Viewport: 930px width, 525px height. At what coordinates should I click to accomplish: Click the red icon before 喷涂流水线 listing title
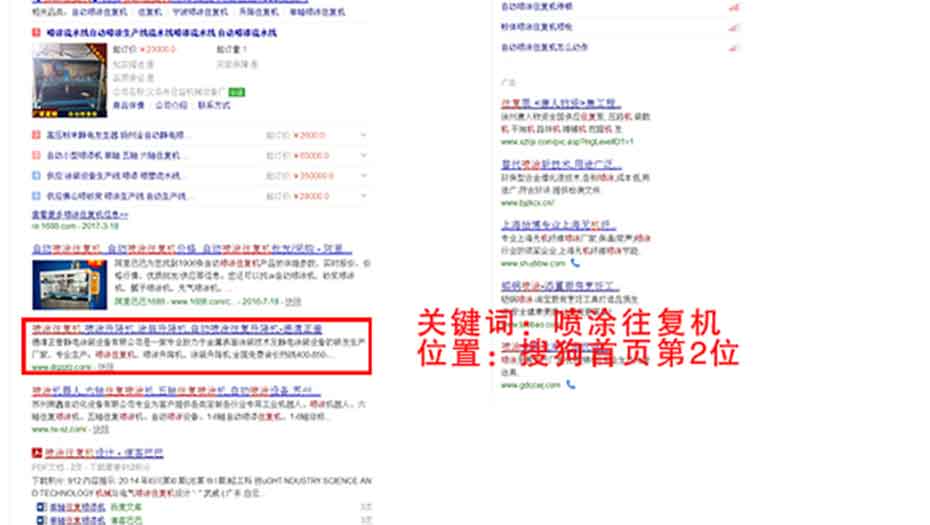(37, 32)
